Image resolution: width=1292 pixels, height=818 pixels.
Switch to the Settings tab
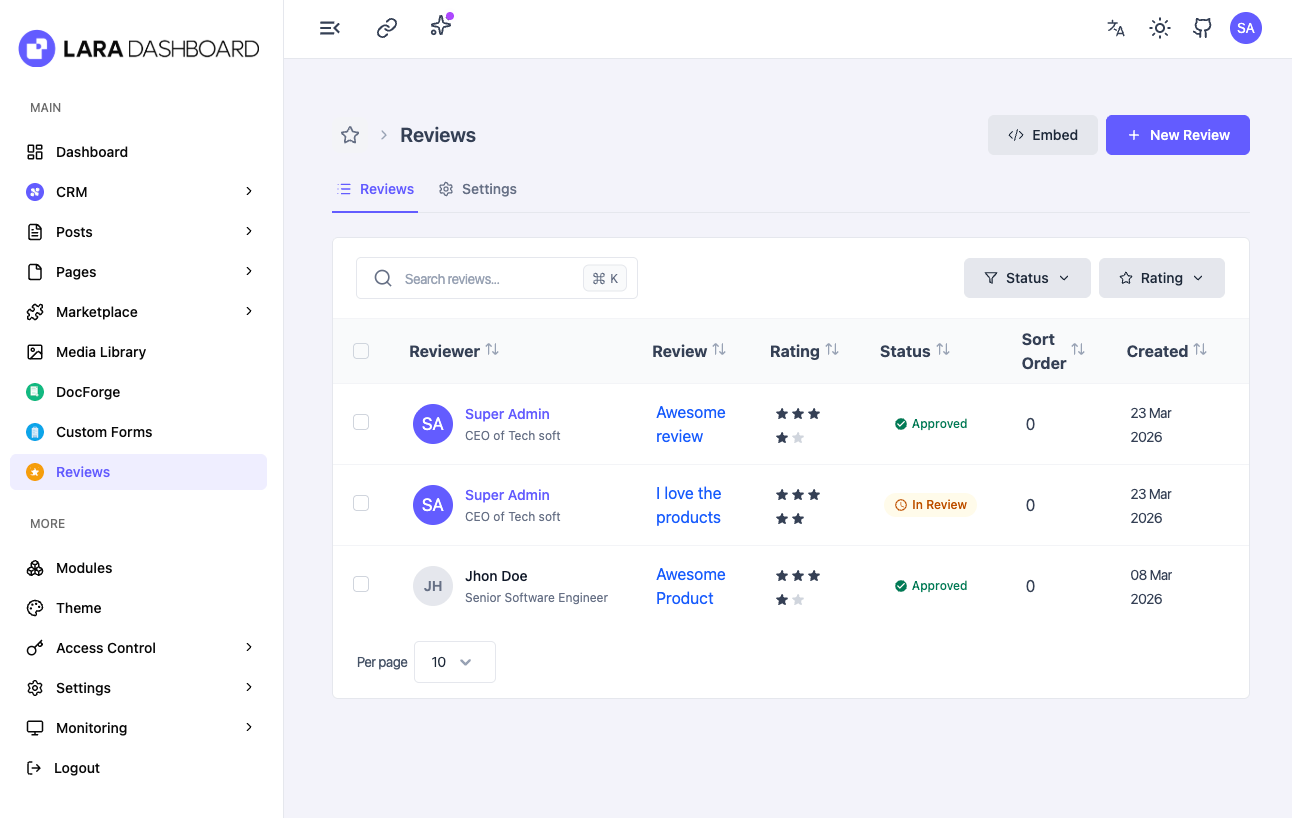point(477,189)
